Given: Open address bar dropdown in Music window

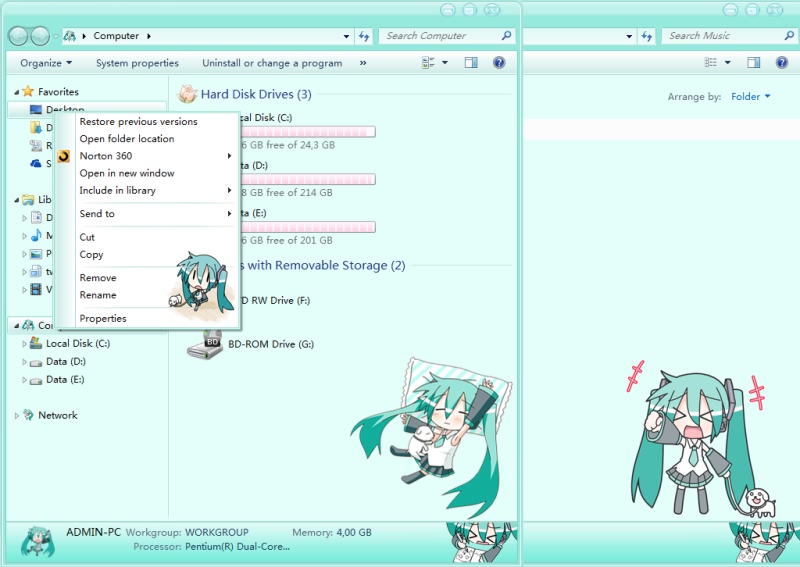Looking at the screenshot, I should [x=629, y=36].
